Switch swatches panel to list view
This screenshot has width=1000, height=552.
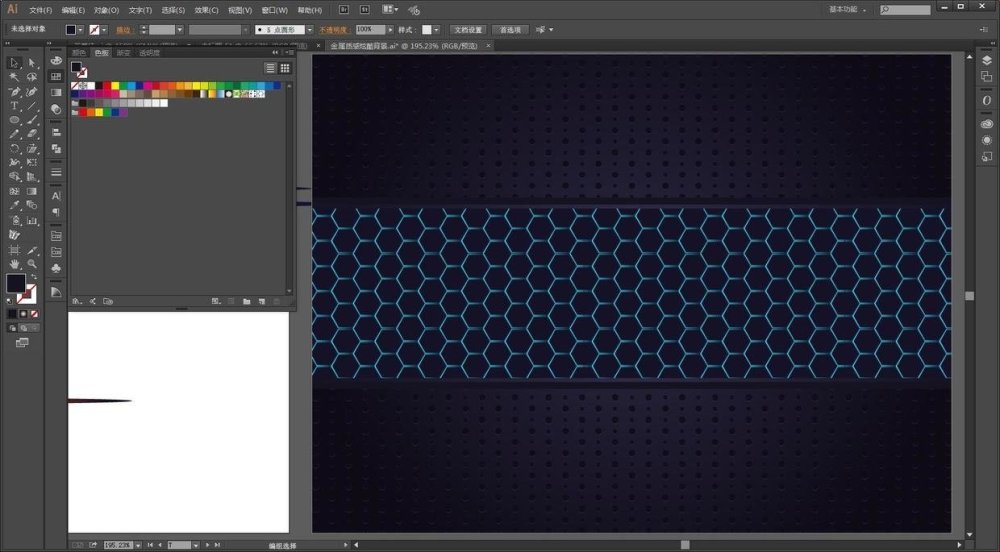pos(270,67)
